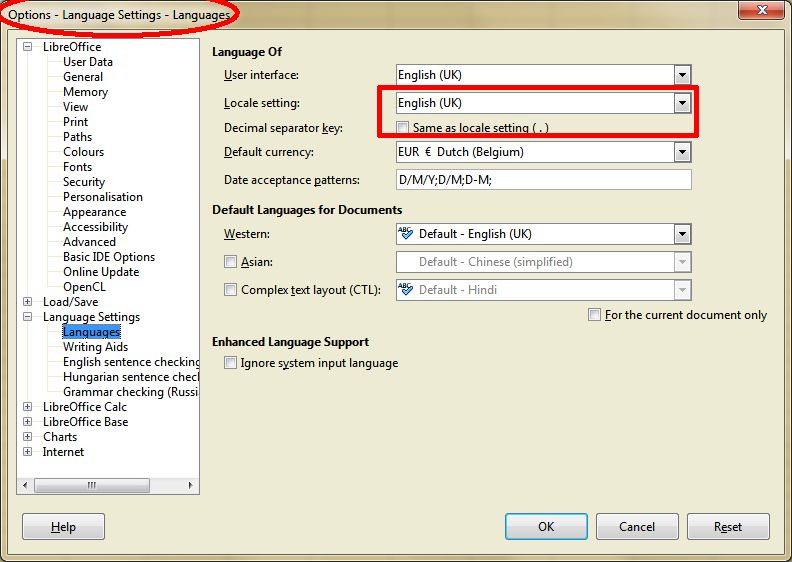
Task: Open the Locale setting dropdown
Action: pyautogui.click(x=682, y=103)
